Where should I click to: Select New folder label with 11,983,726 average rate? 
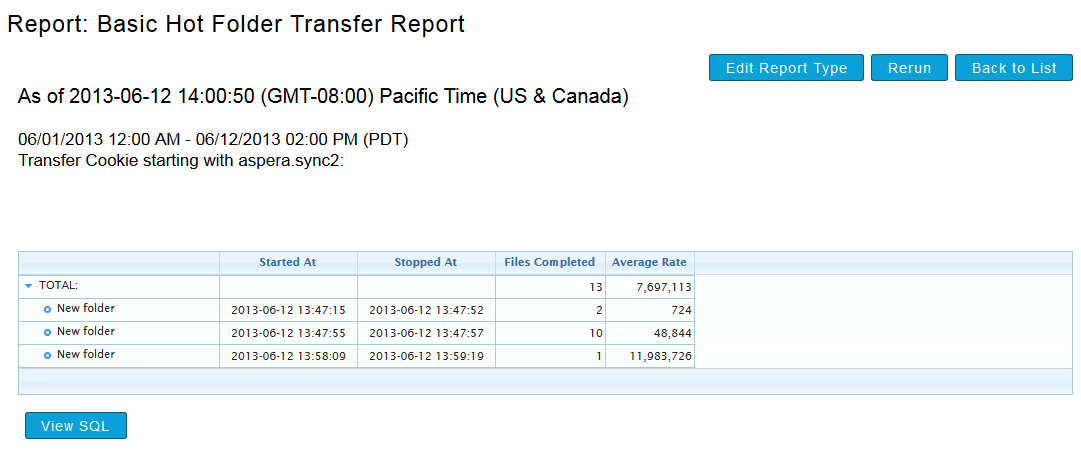click(x=86, y=354)
